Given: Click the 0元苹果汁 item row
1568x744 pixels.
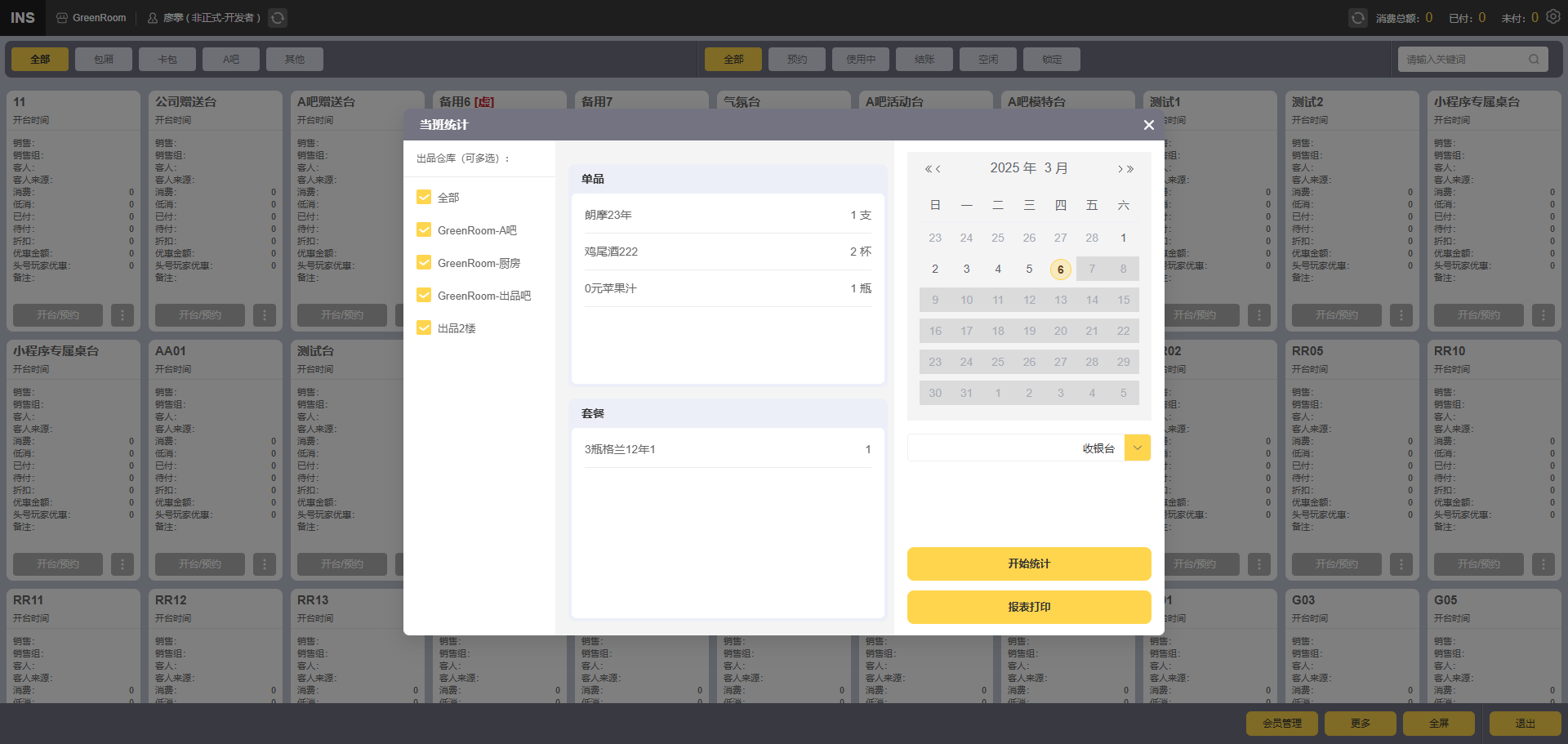Looking at the screenshot, I should [x=728, y=288].
